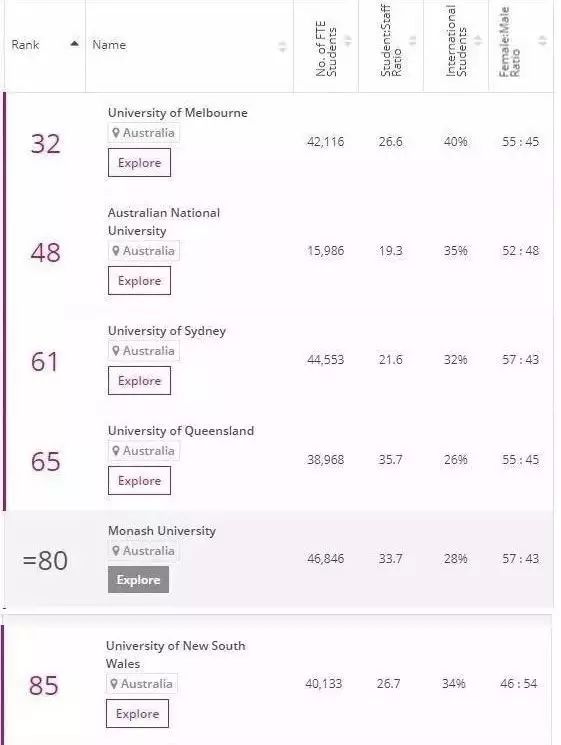Viewport: 561px width, 745px height.
Task: Explore University of New South Wales
Action: (x=137, y=713)
